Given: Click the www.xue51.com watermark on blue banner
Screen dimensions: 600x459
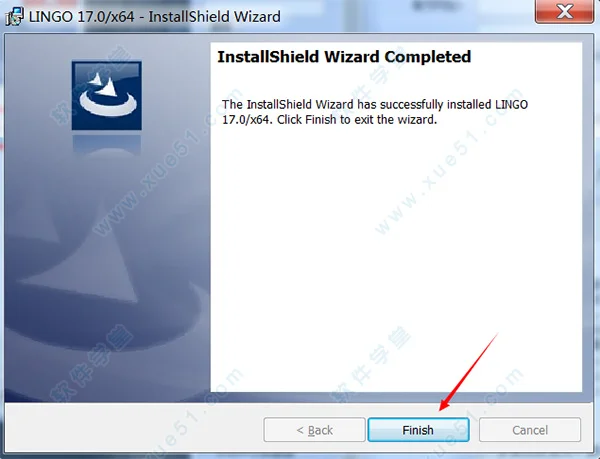Looking at the screenshot, I should [x=168, y=163].
